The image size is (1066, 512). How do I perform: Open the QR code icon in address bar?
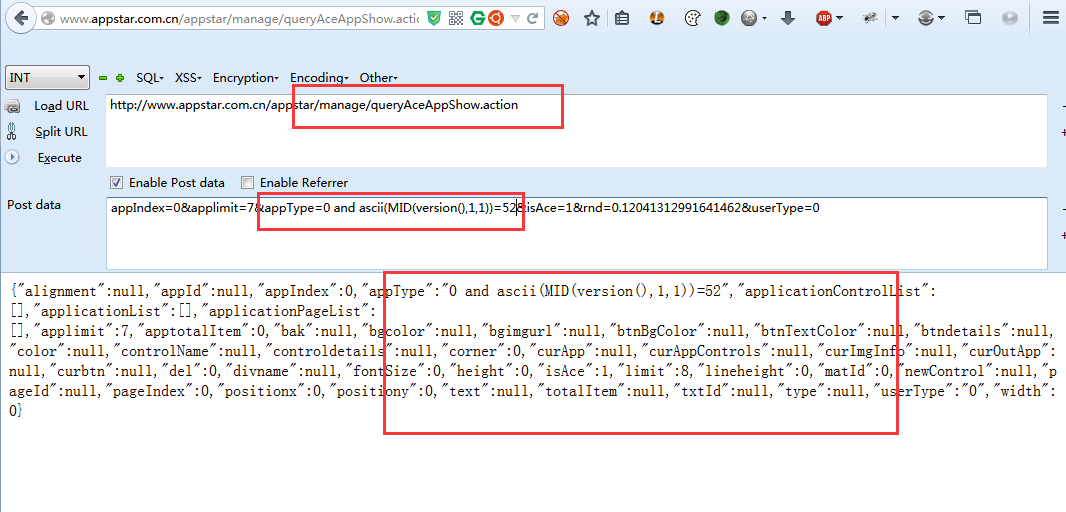[x=456, y=19]
